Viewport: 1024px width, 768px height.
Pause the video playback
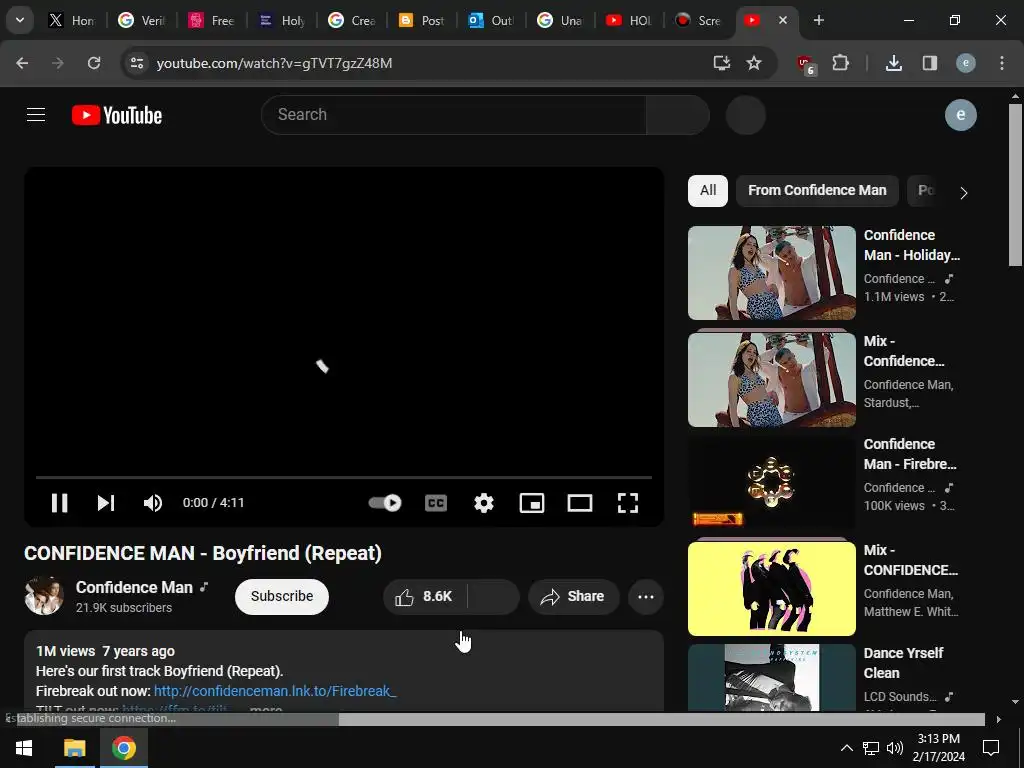click(x=59, y=503)
